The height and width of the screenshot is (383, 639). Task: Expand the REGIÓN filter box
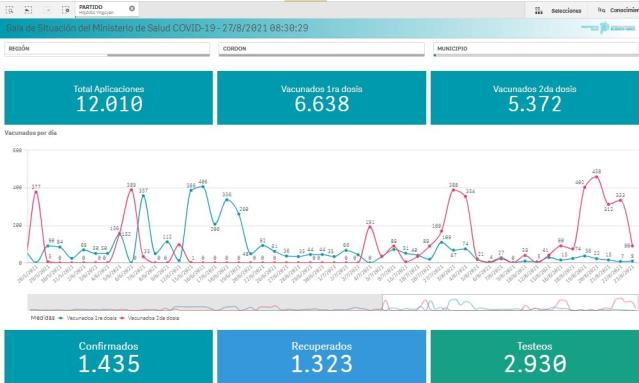click(x=107, y=49)
